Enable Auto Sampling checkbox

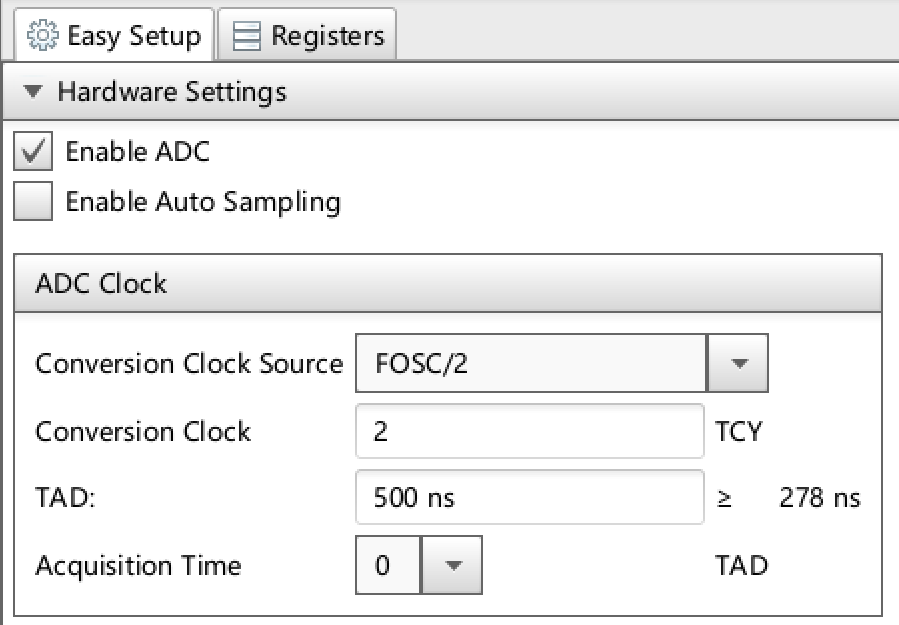tap(33, 201)
